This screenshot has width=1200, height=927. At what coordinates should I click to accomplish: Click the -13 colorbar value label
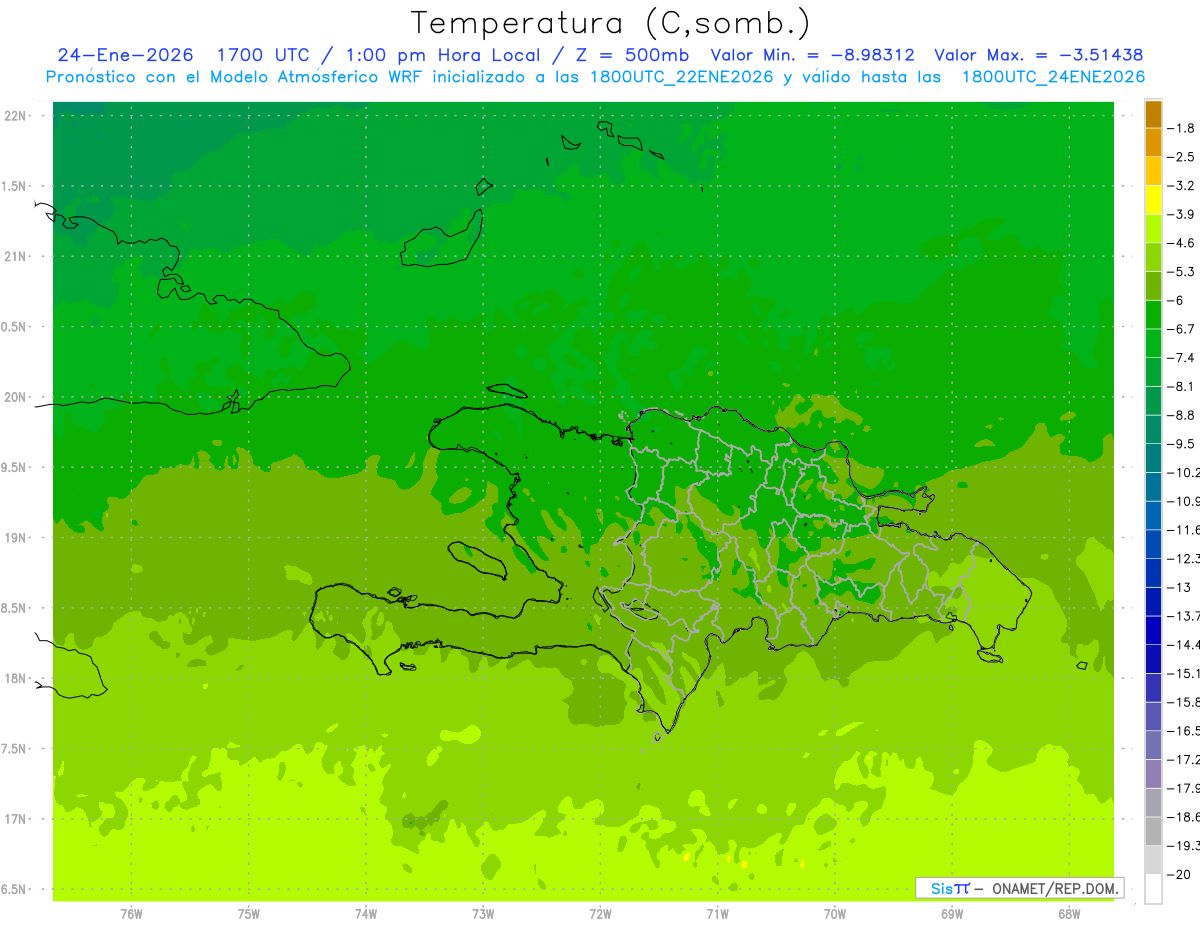1180,587
